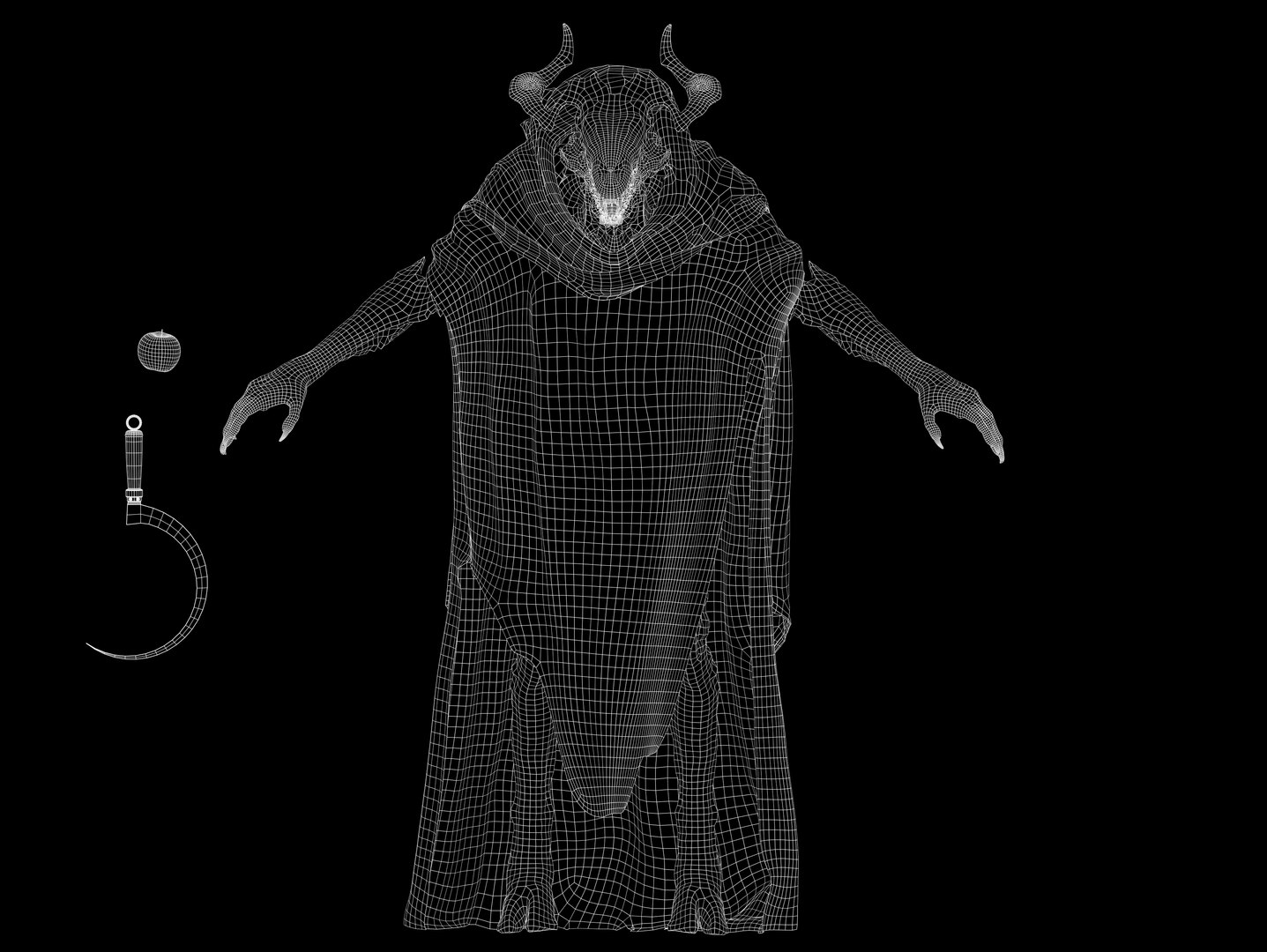Select the sickle wireframe model
1267x952 pixels.
point(147,537)
